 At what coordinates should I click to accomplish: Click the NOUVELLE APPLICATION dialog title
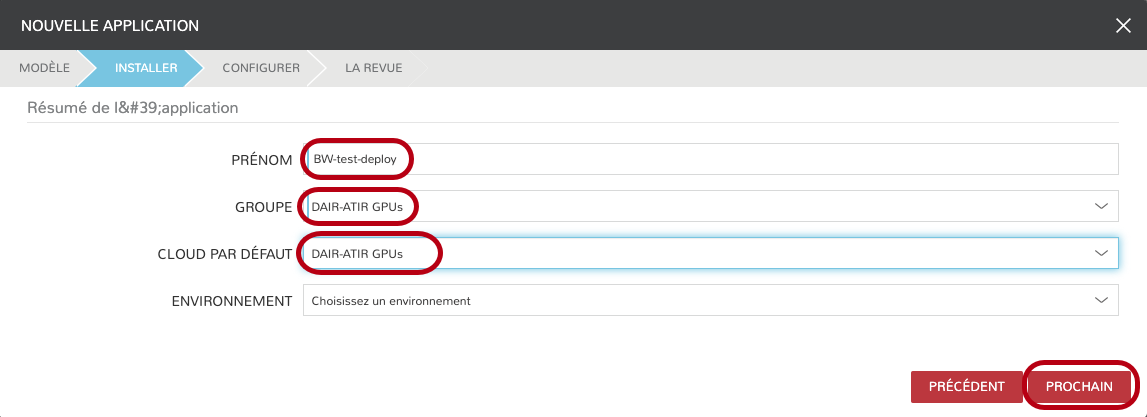110,25
